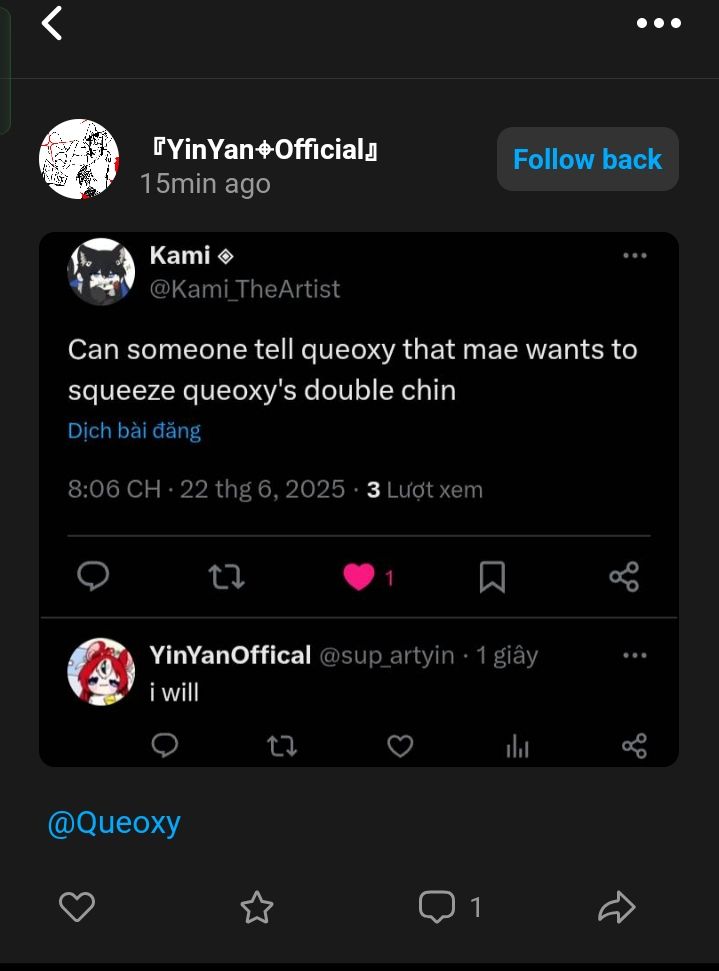Open the top-right three-dot overflow menu
Image resolution: width=719 pixels, height=971 pixels.
tap(659, 23)
